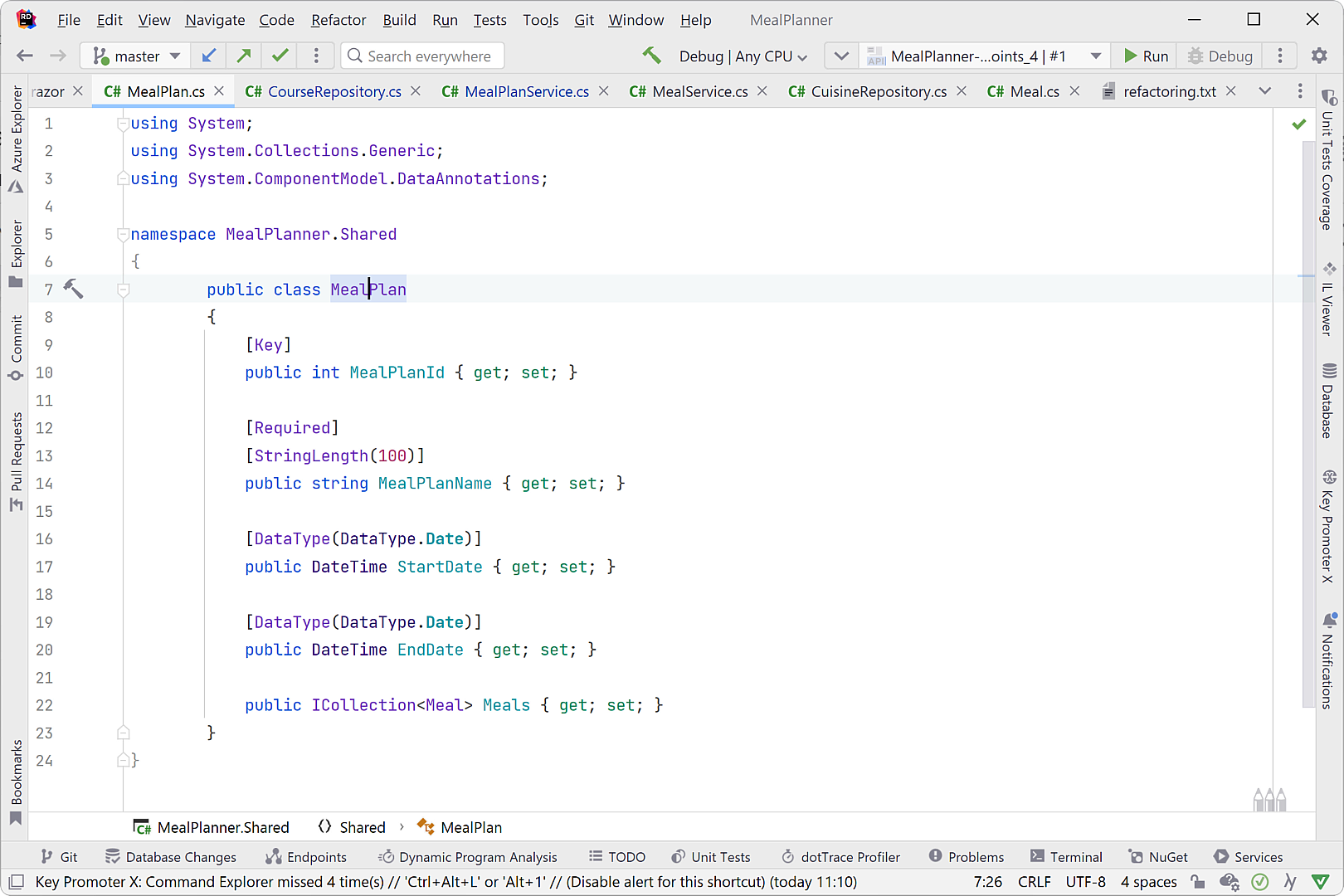
Task: Open Unit Tests tool window
Action: point(710,857)
